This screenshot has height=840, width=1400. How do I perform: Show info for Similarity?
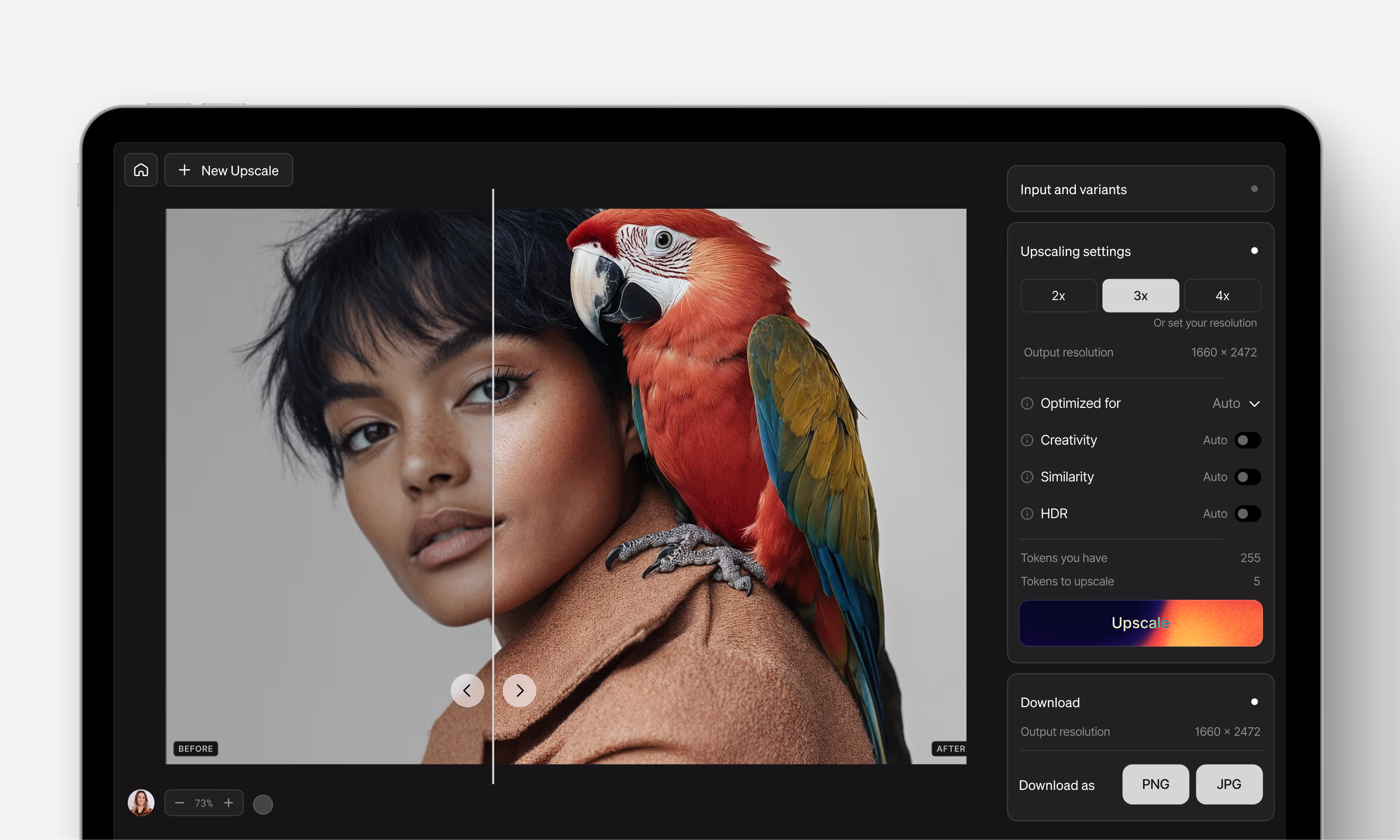[x=1027, y=477]
